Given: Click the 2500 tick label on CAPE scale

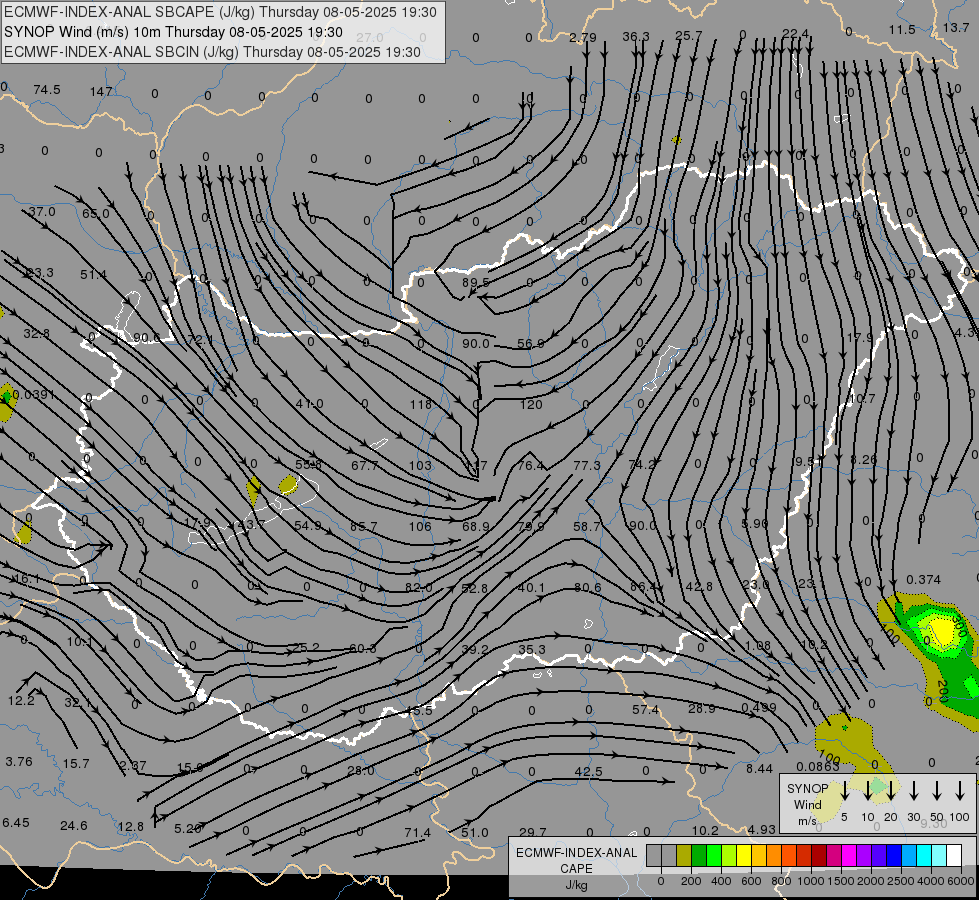Looking at the screenshot, I should [x=901, y=881].
